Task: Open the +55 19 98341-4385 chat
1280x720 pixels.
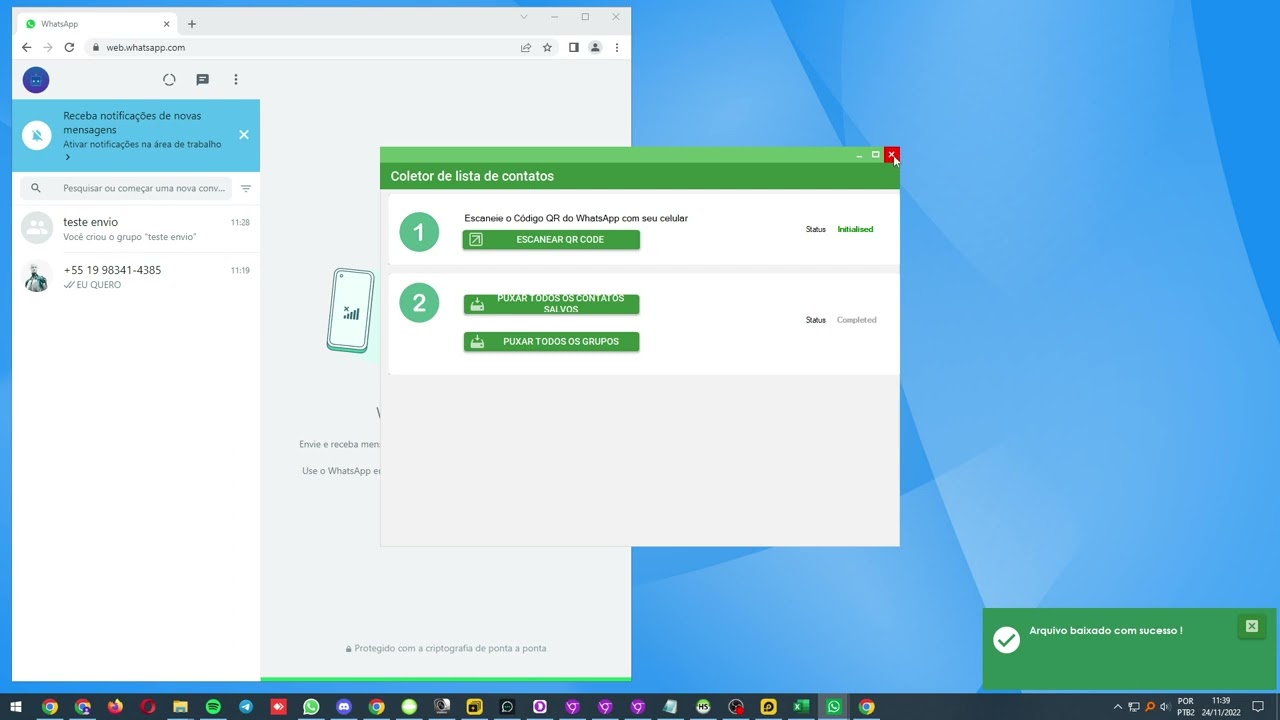Action: 136,277
